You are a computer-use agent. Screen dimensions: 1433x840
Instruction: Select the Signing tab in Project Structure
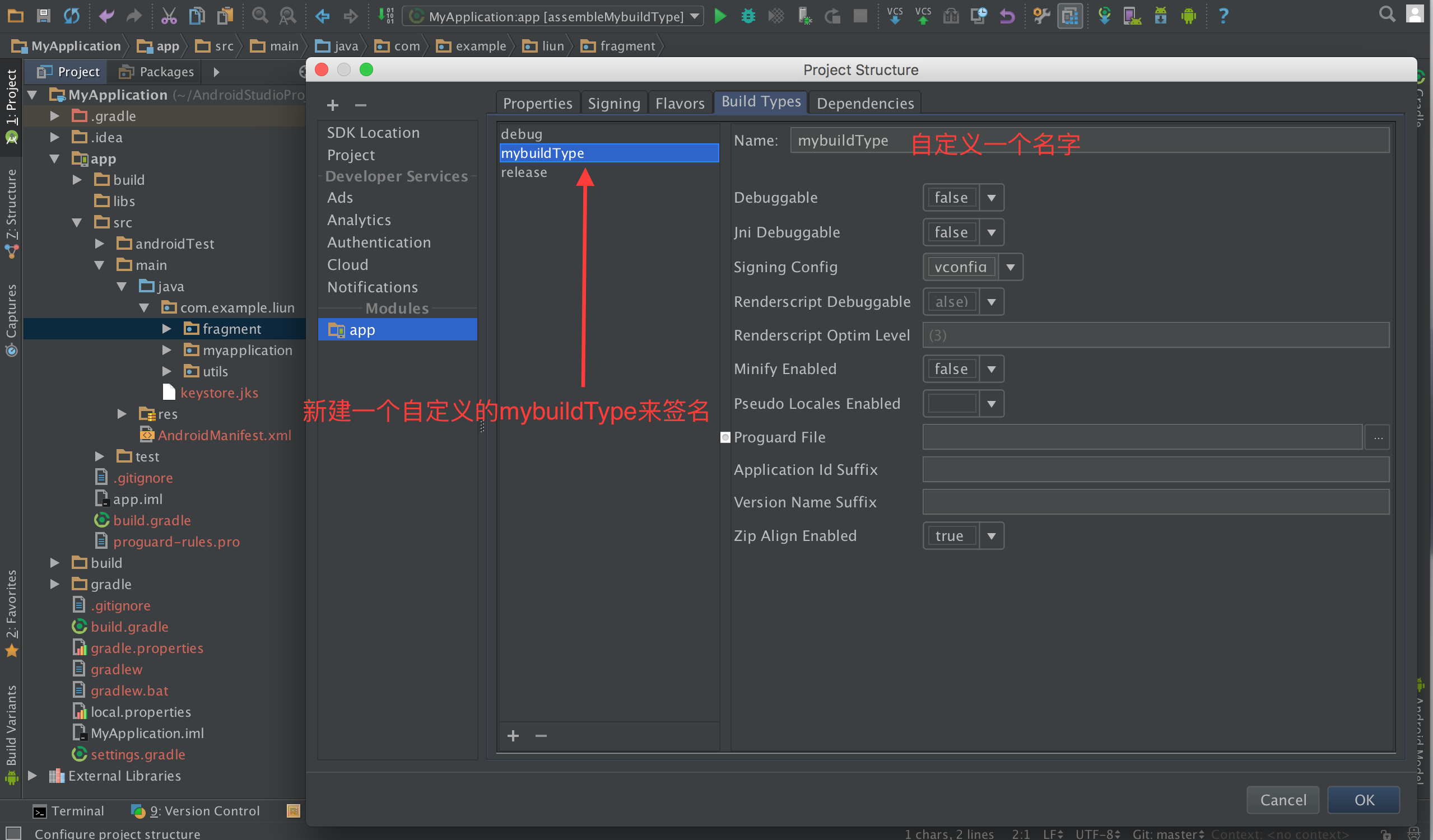613,103
